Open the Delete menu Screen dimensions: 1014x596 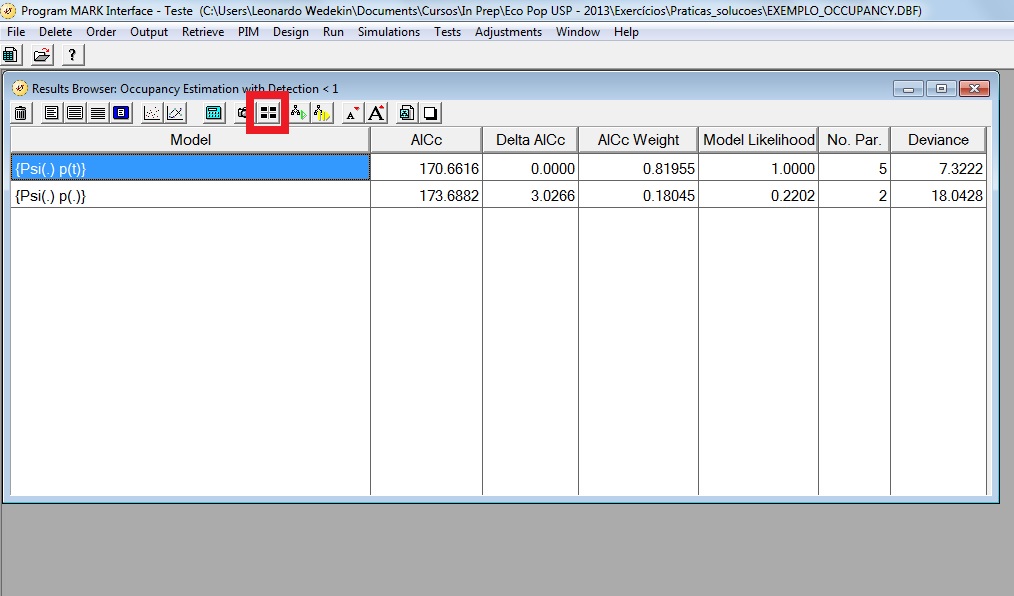pos(56,32)
